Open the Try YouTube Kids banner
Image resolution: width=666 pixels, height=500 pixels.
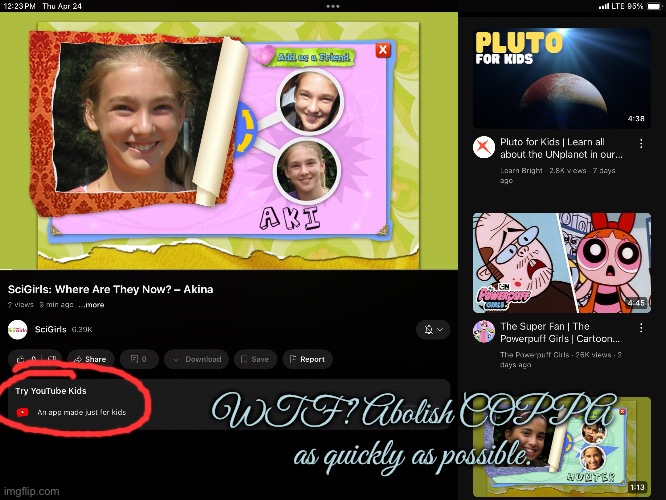(x=80, y=403)
